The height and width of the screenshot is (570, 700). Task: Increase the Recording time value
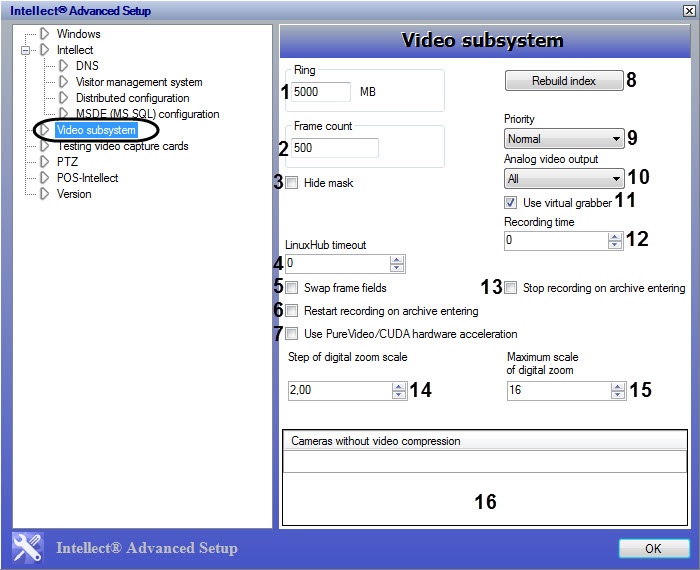point(615,237)
